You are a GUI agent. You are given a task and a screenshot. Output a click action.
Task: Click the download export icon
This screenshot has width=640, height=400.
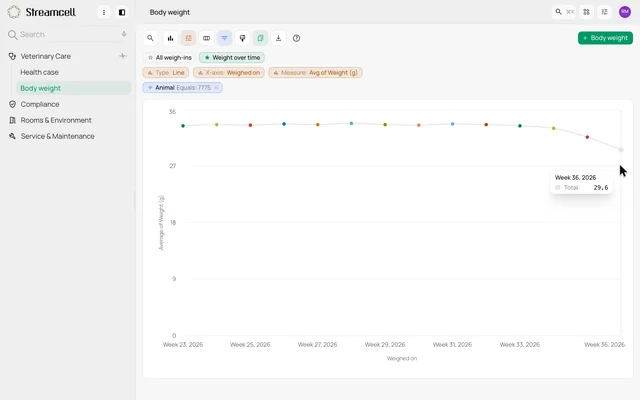[278, 38]
